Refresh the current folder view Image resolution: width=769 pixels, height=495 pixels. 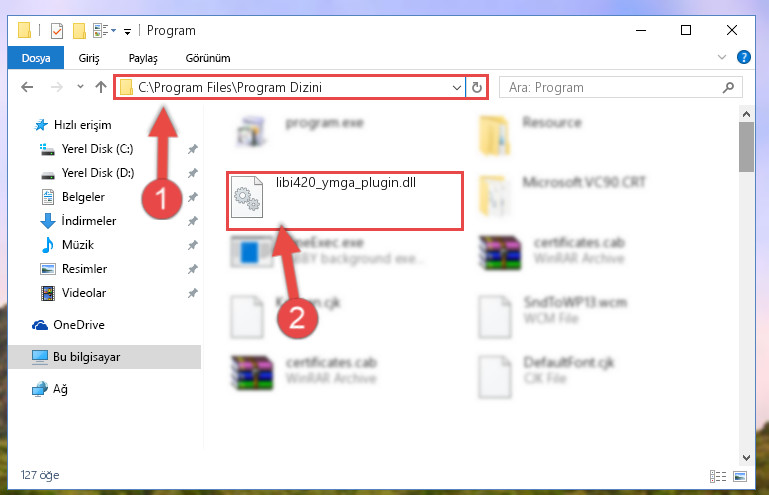tap(477, 87)
